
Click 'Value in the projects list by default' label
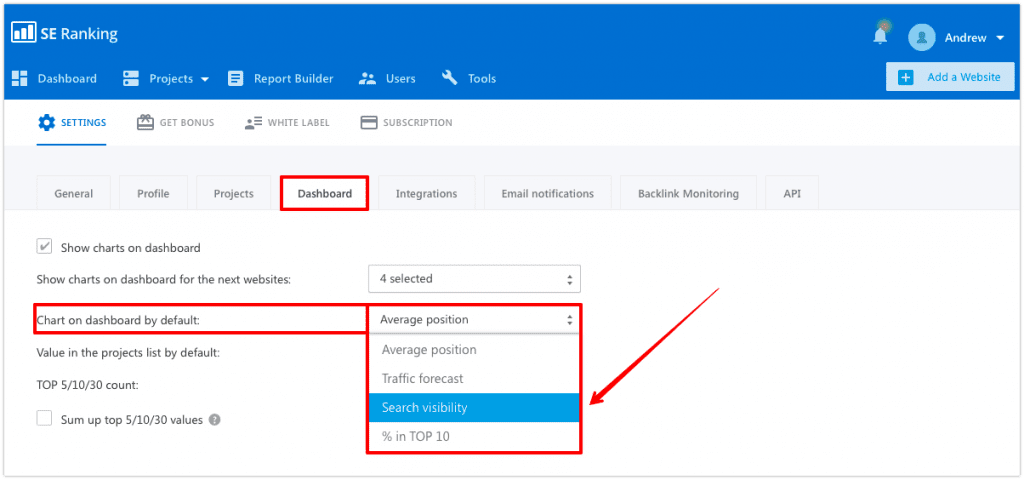(x=128, y=352)
